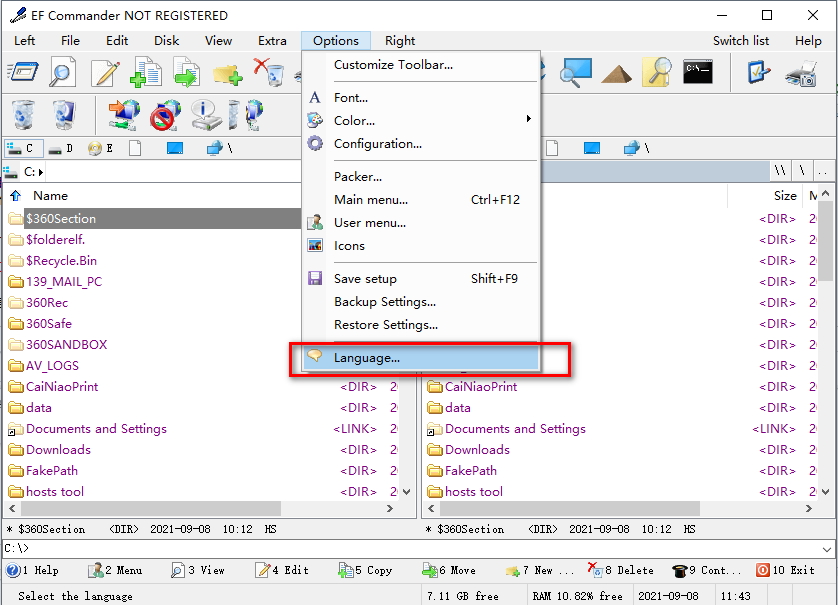Image resolution: width=838 pixels, height=605 pixels.
Task: Click the folder search icon
Action: pos(657,72)
